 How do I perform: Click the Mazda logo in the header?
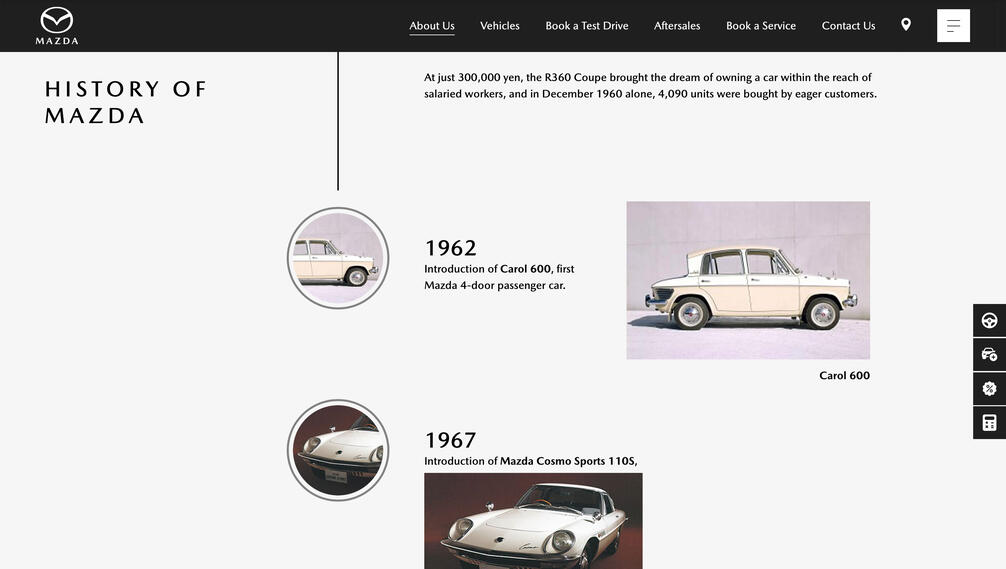point(56,26)
